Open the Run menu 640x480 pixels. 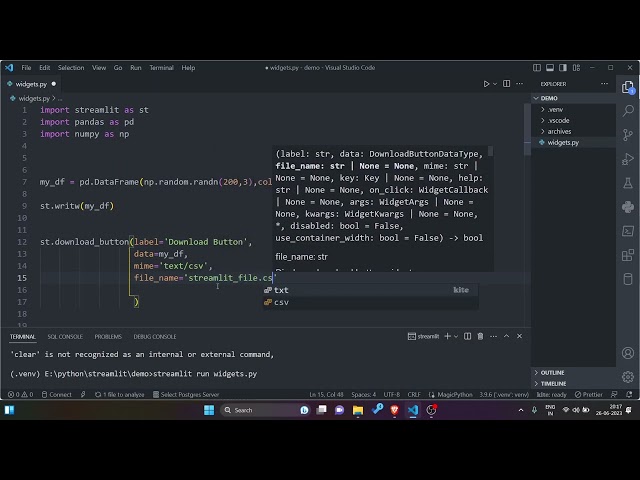136,68
